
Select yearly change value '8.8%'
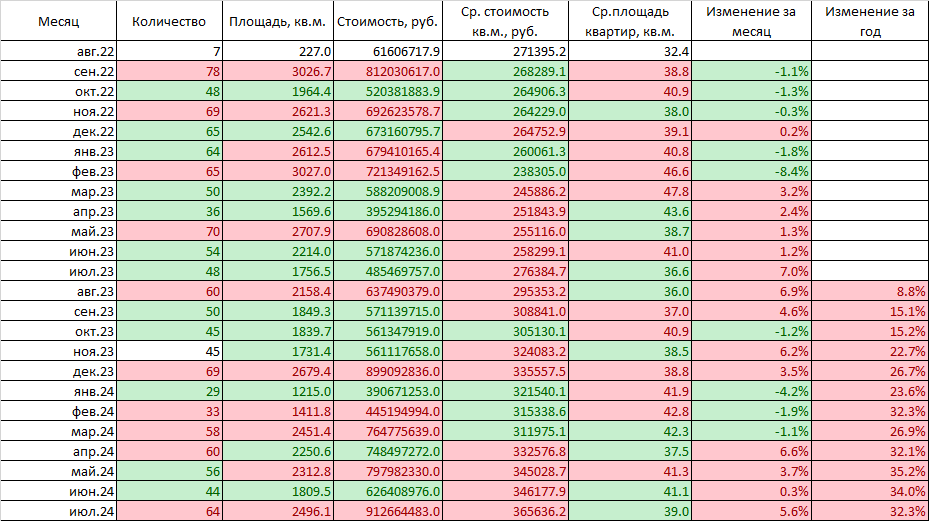(x=870, y=291)
